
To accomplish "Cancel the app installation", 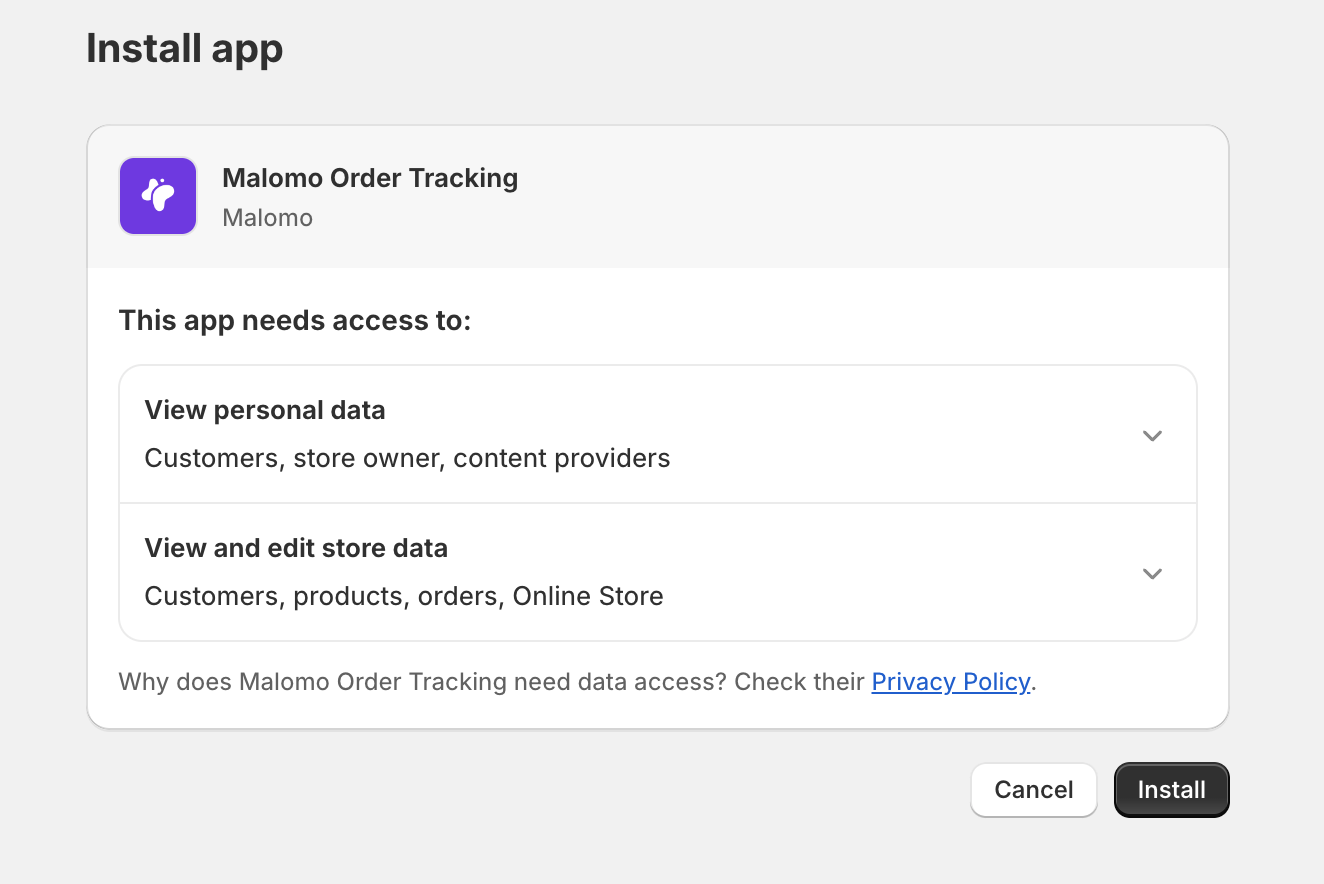I will point(1033,790).
